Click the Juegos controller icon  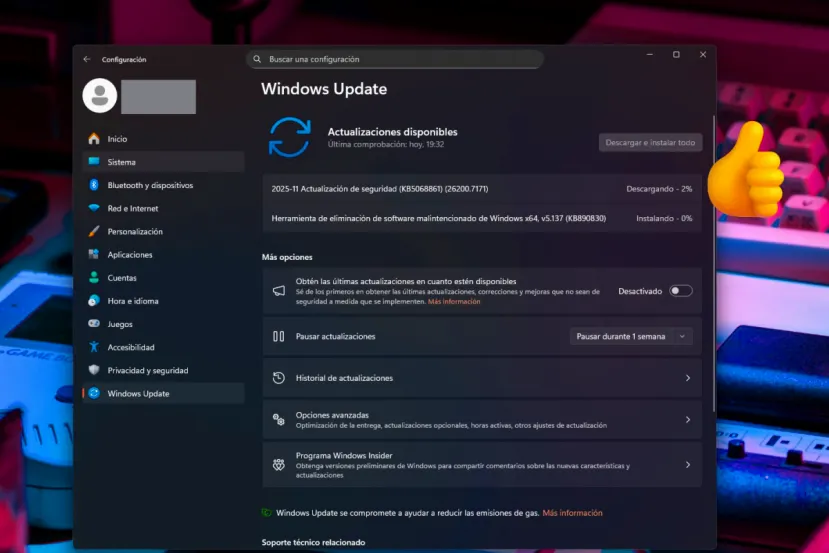94,324
